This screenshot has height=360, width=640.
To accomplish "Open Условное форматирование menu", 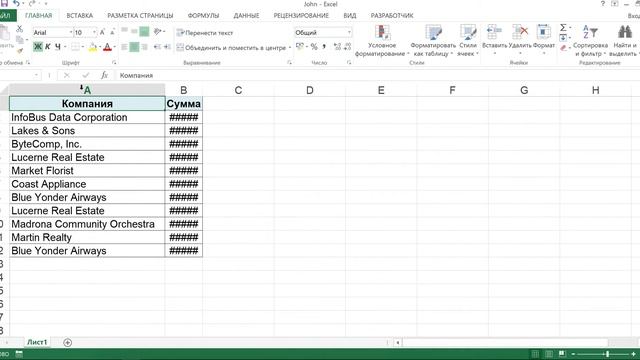I will click(x=382, y=41).
